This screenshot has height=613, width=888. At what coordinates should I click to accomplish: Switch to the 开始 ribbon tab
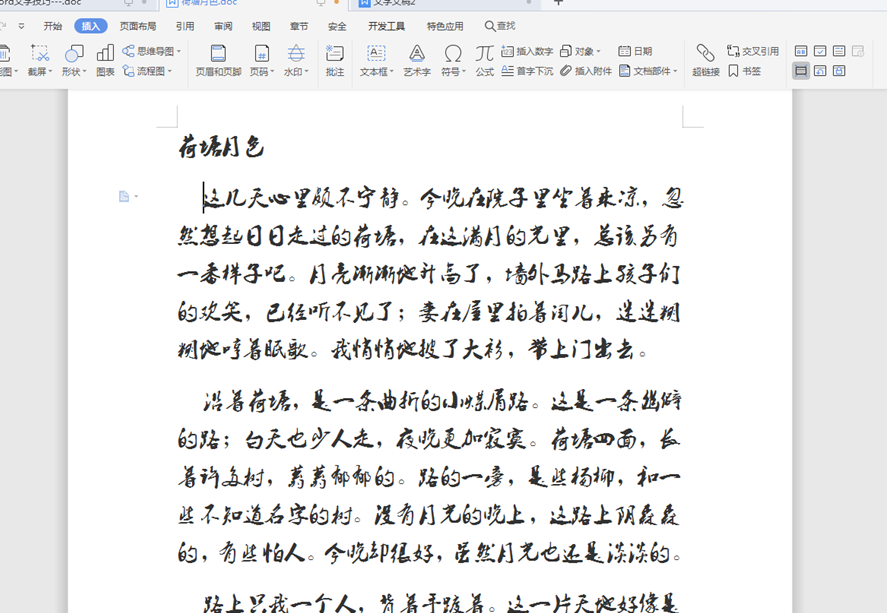53,26
